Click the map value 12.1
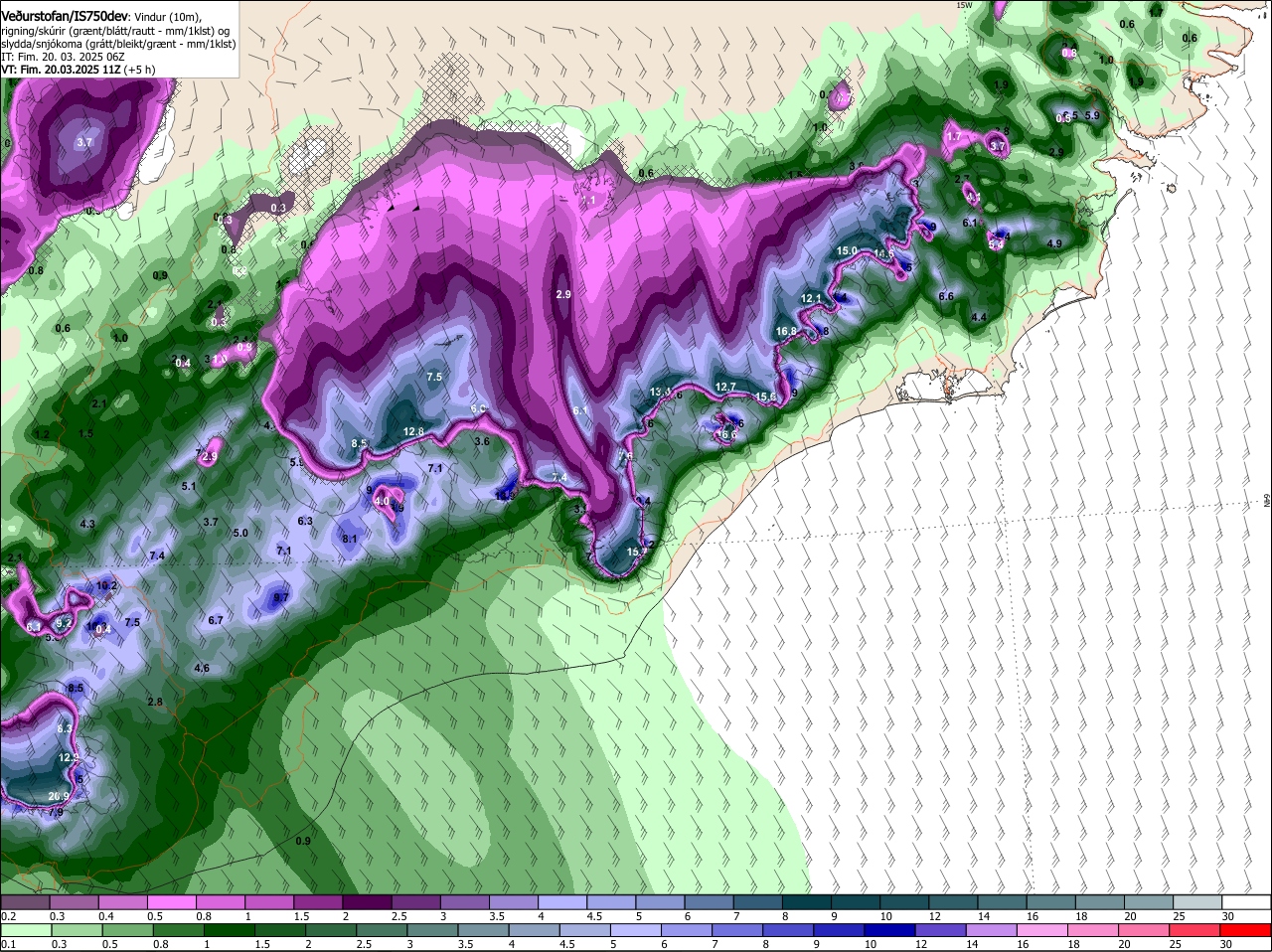1272x952 pixels. [812, 298]
